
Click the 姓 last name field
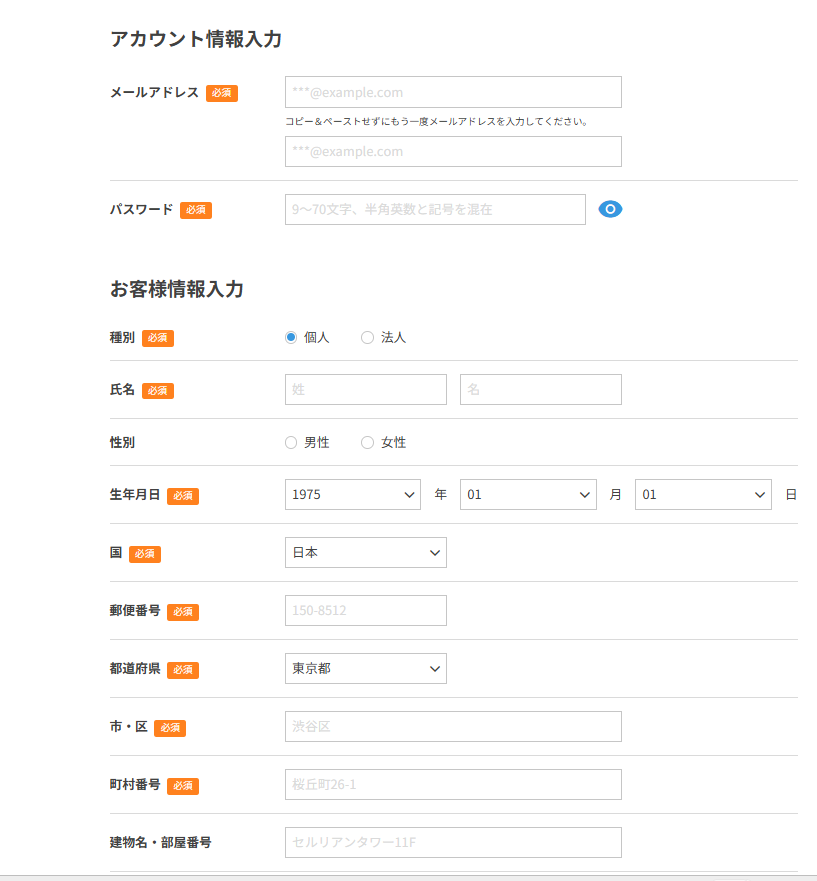click(x=365, y=389)
